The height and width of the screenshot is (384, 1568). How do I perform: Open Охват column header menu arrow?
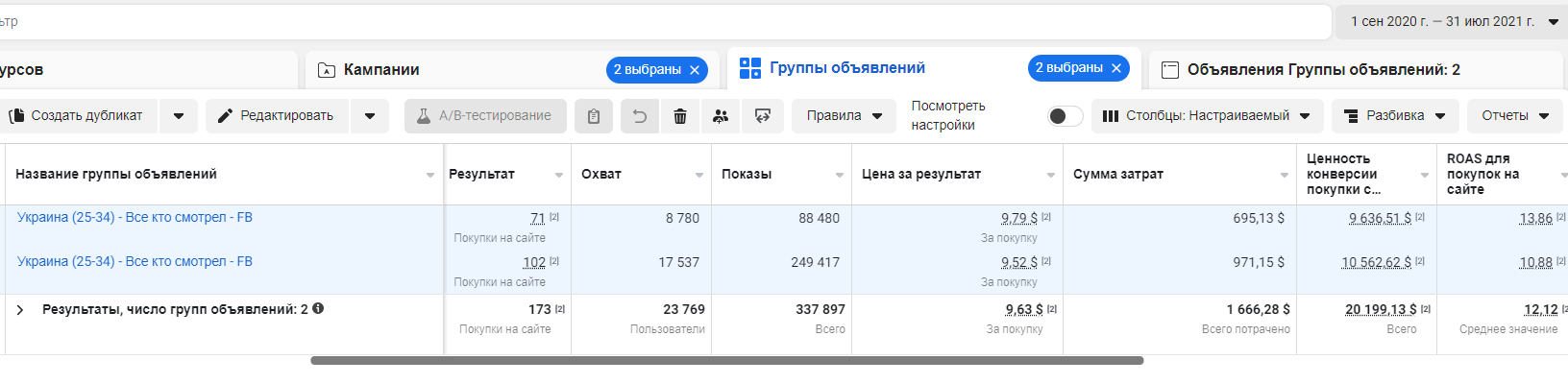point(699,175)
